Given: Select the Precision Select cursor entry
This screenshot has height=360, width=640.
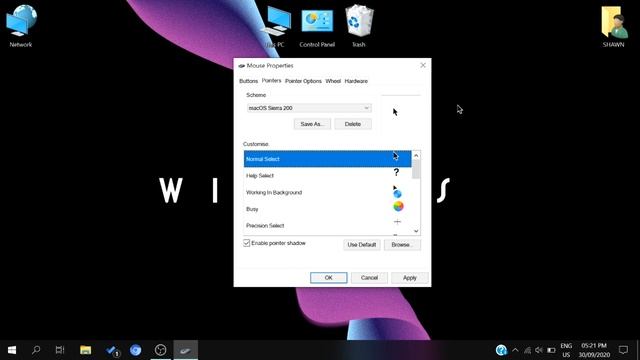Looking at the screenshot, I should pos(327,226).
